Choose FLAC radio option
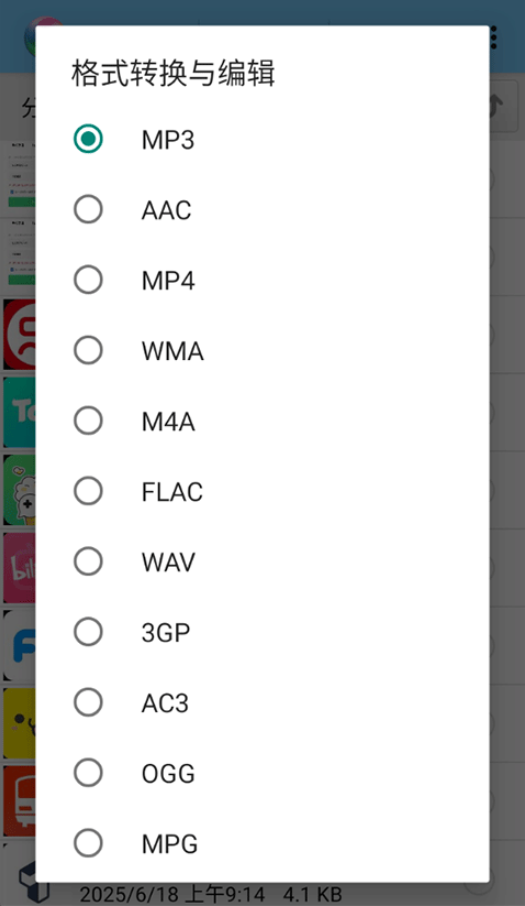The width and height of the screenshot is (525, 906). click(88, 491)
